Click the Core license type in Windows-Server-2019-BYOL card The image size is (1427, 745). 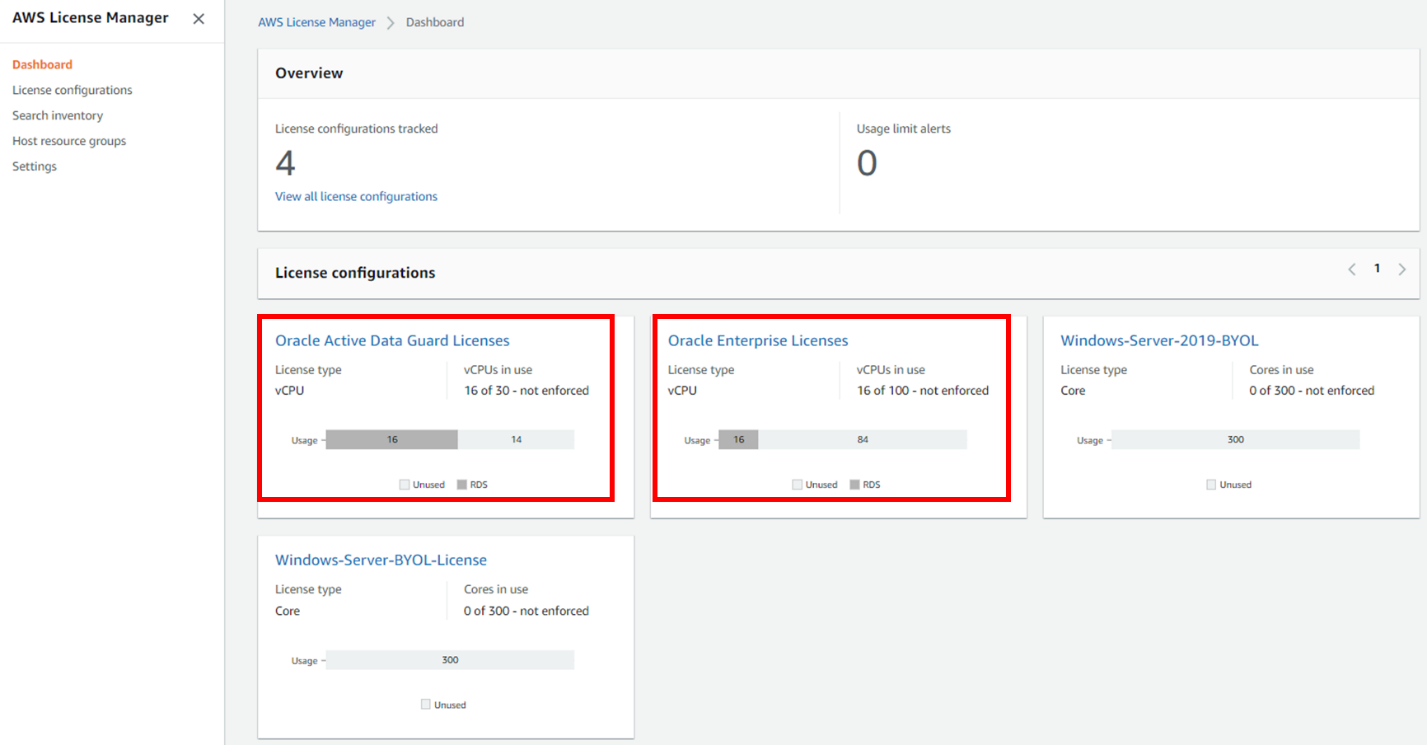(x=1073, y=391)
